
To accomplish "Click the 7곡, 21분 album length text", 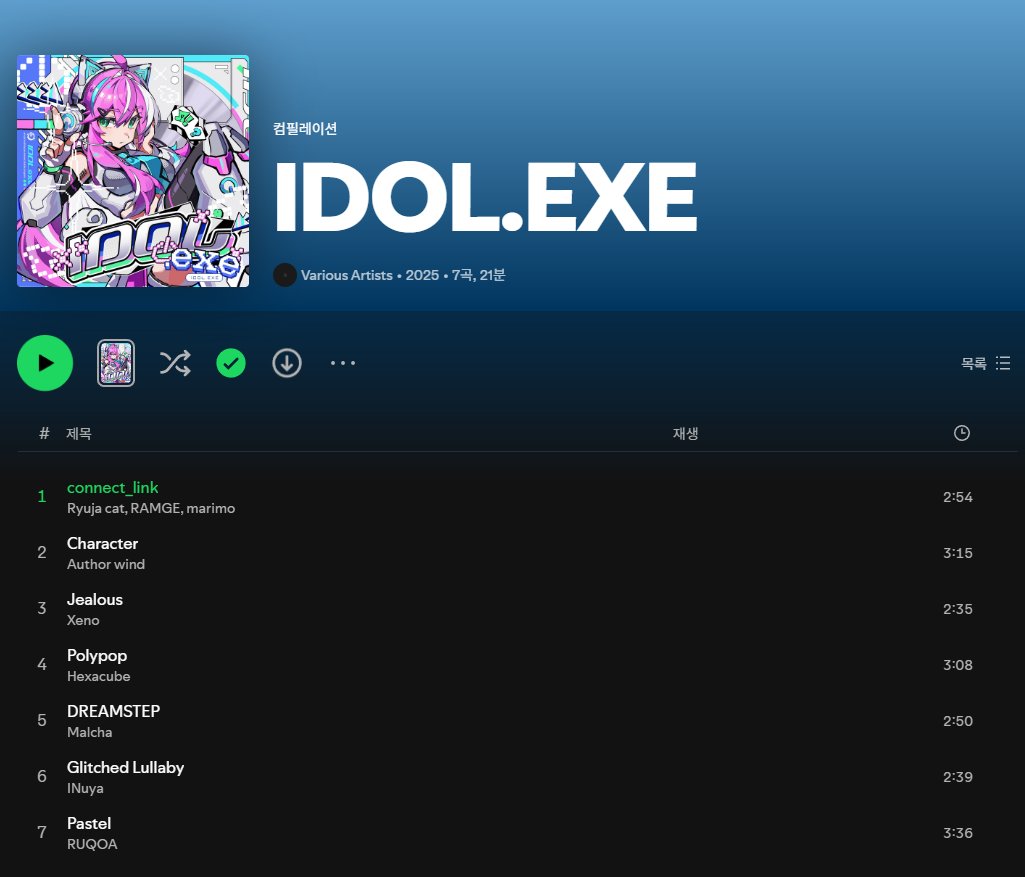I will (479, 275).
